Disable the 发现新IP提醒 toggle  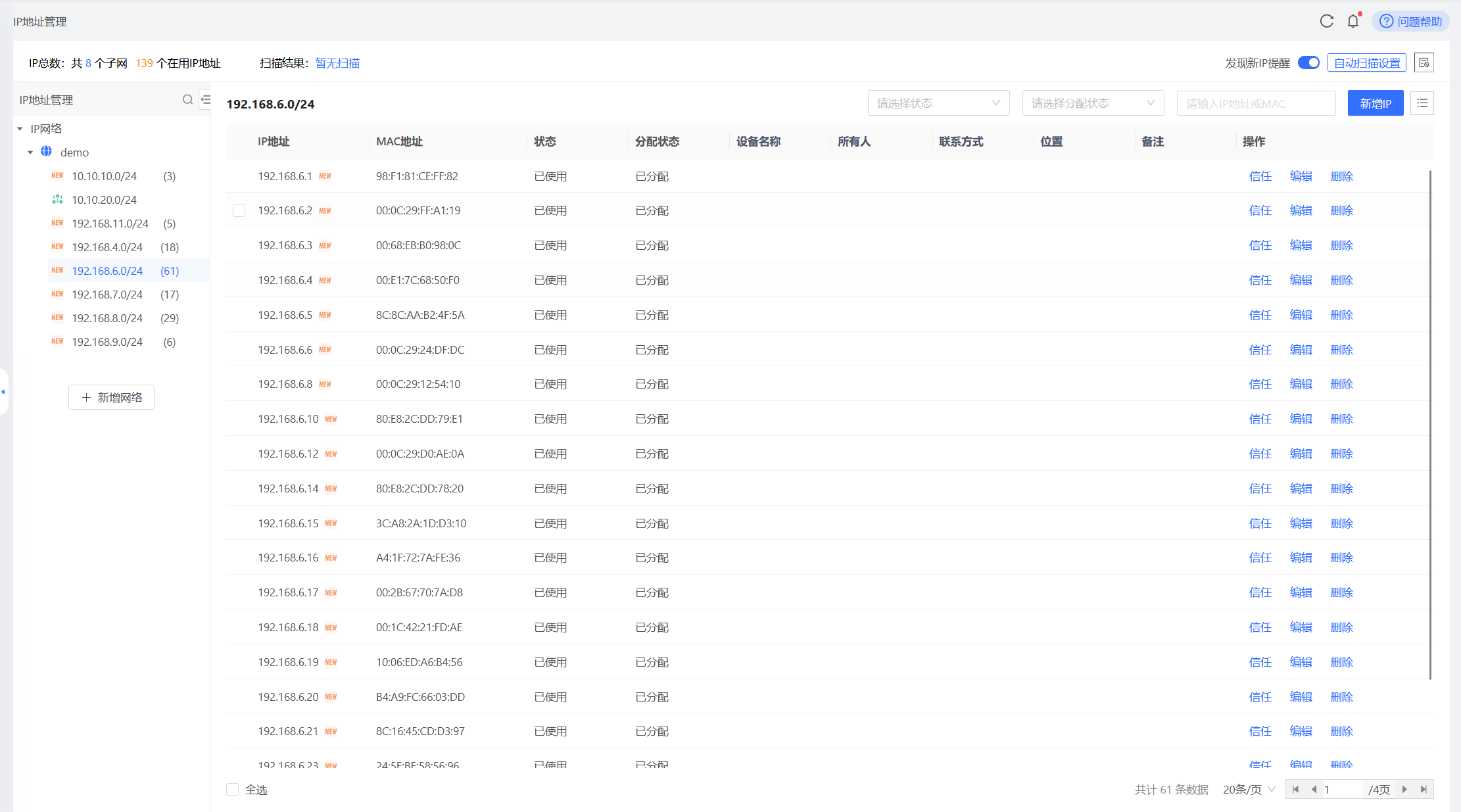pos(1309,62)
